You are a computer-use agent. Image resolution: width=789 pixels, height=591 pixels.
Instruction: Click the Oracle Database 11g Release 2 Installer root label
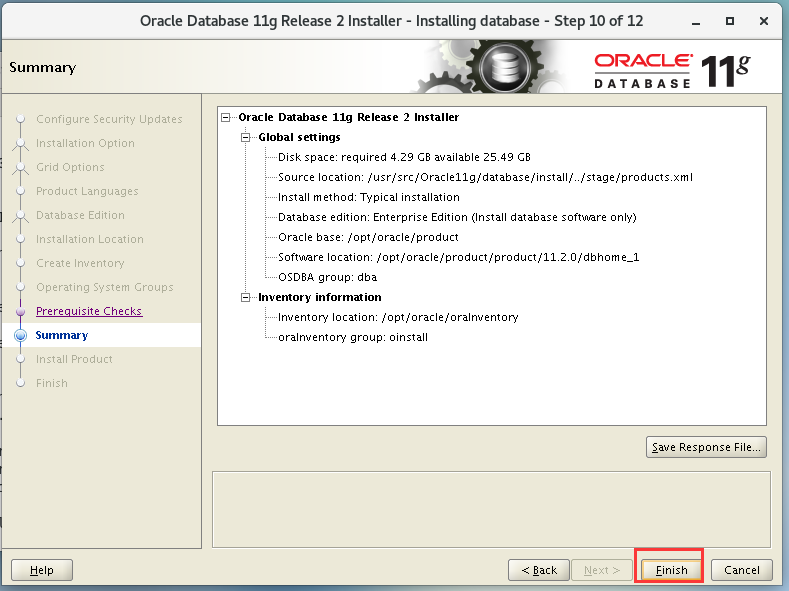[x=349, y=118]
